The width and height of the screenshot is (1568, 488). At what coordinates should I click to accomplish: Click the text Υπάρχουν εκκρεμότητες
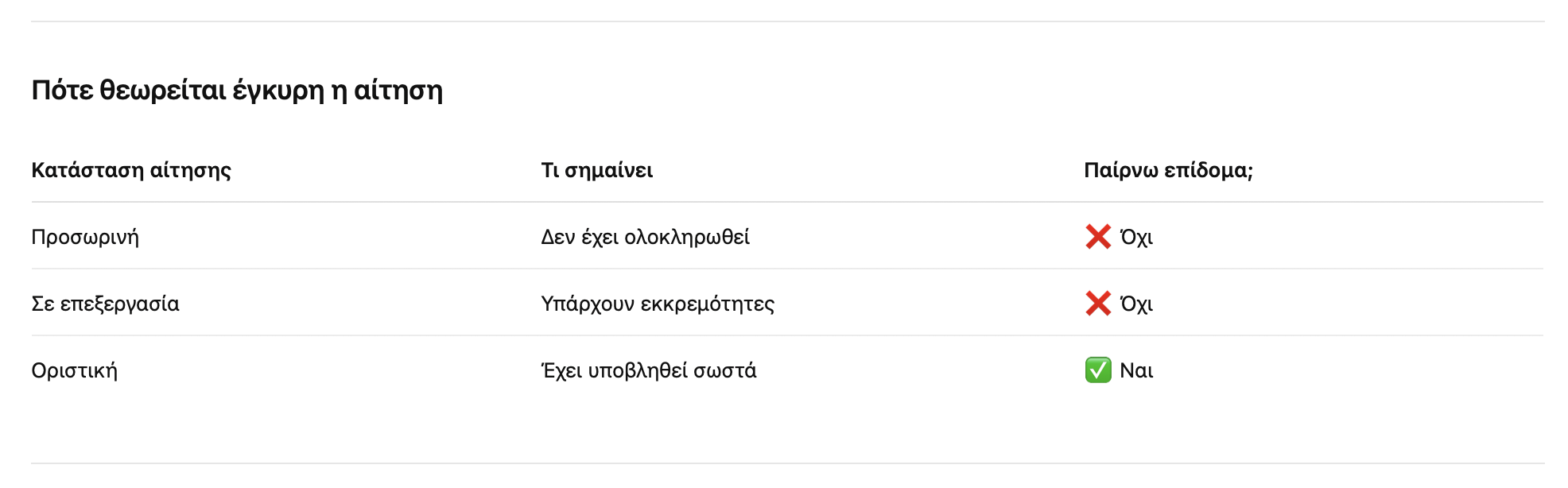[658, 304]
